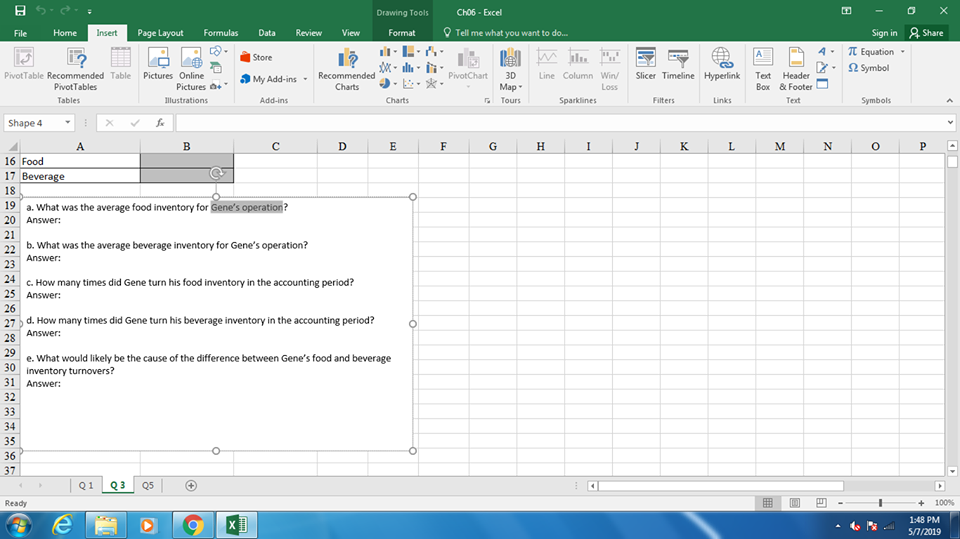Insert a Column sparkline
960x539 pixels.
point(577,64)
